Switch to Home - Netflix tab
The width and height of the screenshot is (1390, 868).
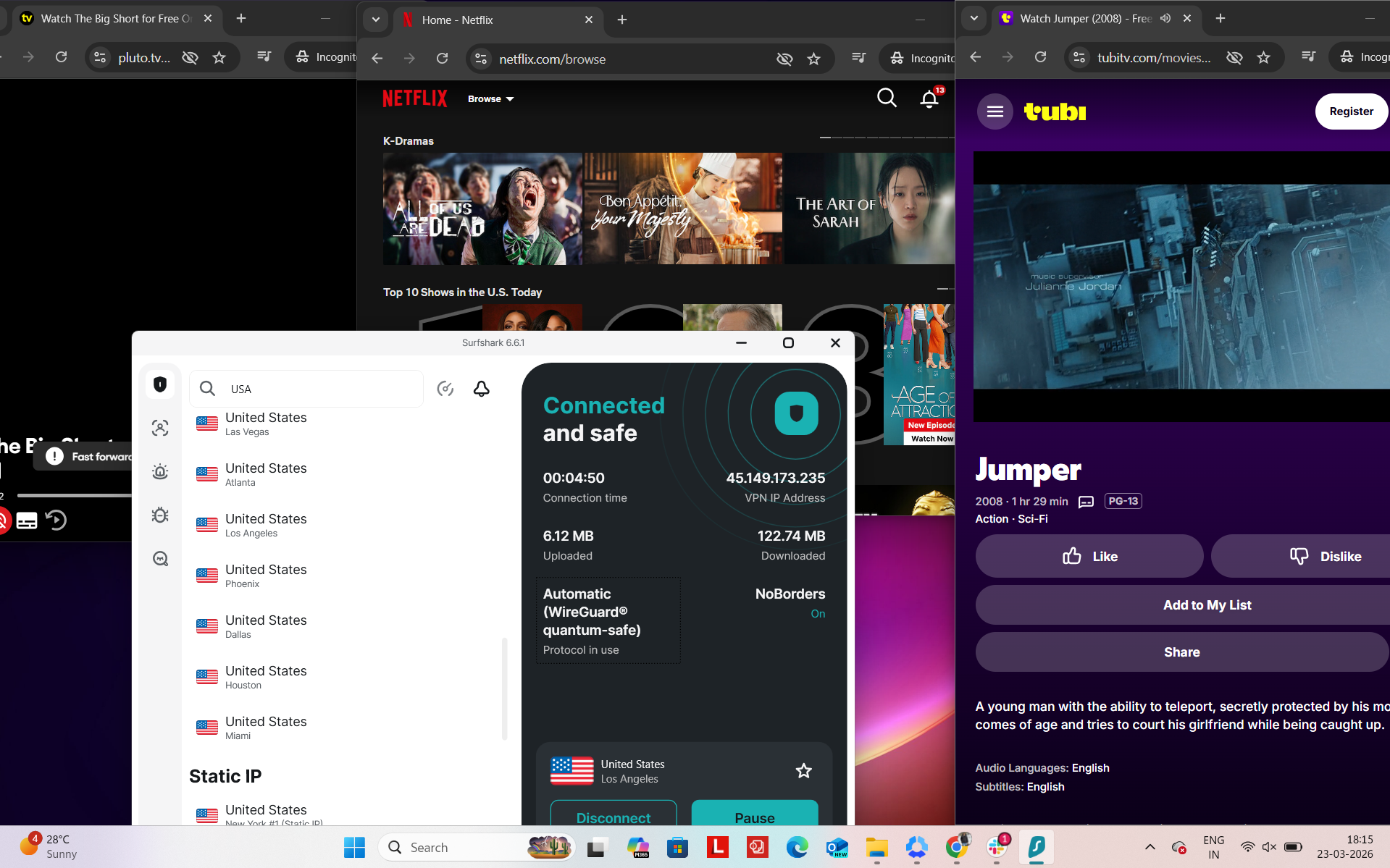496,20
